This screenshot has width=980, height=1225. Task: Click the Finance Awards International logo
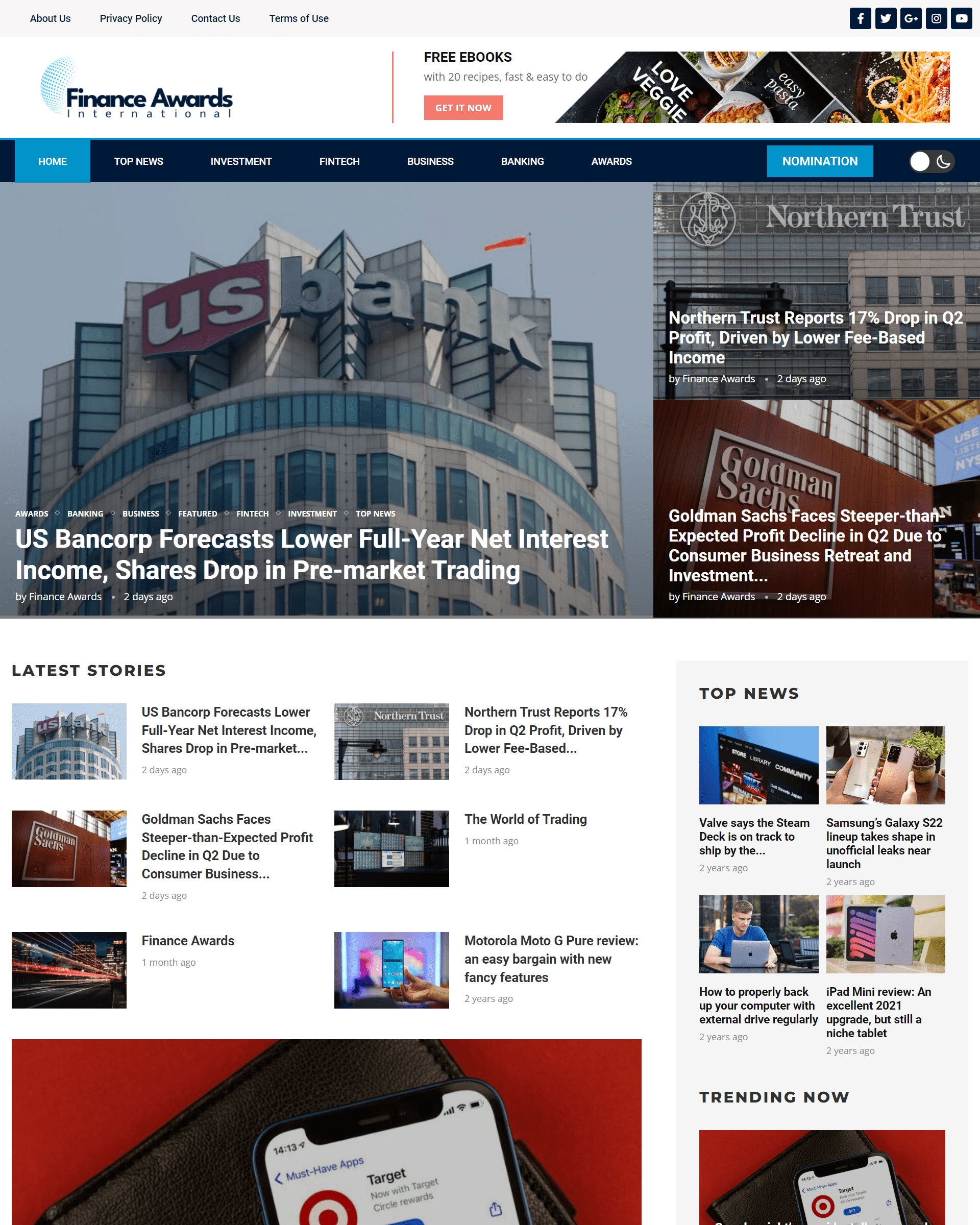[136, 87]
